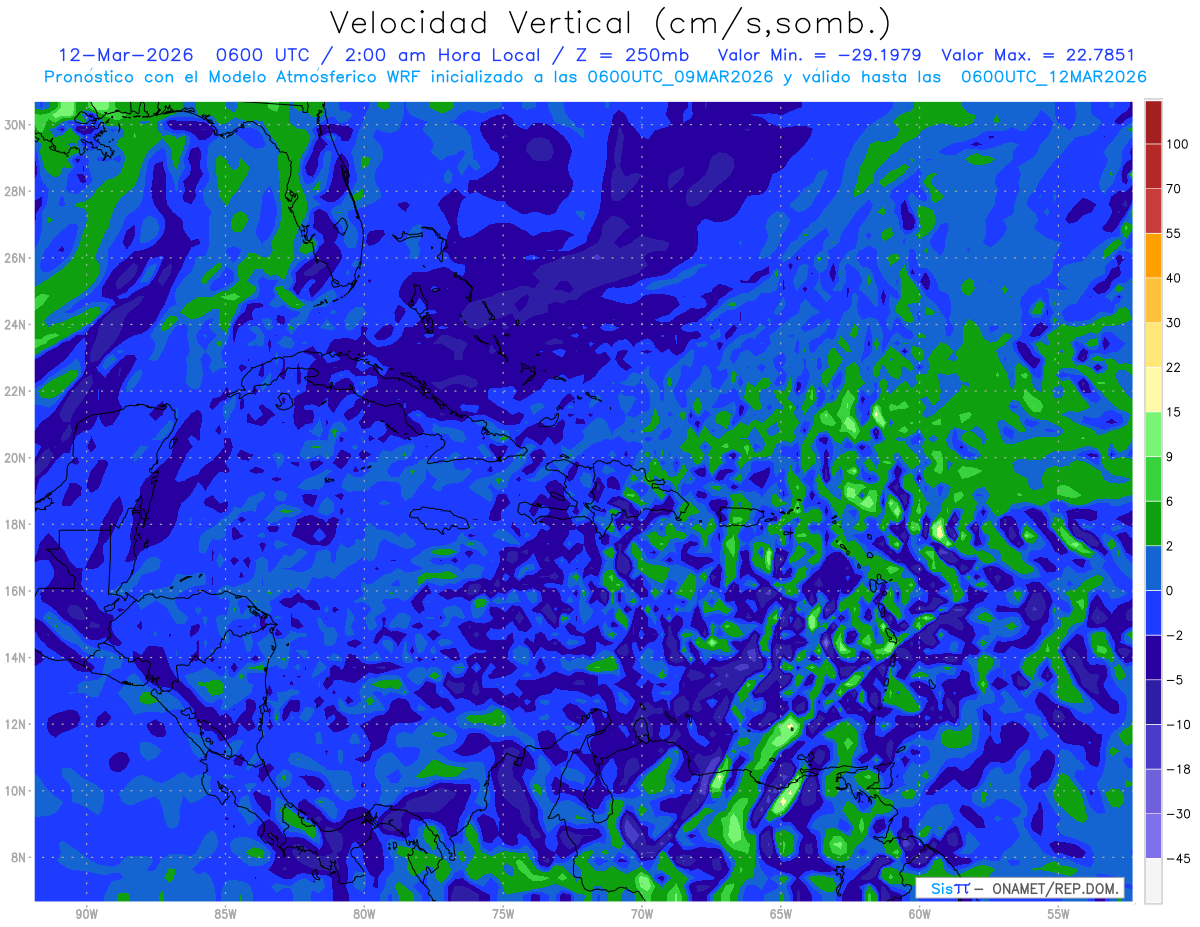
Task: Click the '26N' latitude label
Action: 17,258
